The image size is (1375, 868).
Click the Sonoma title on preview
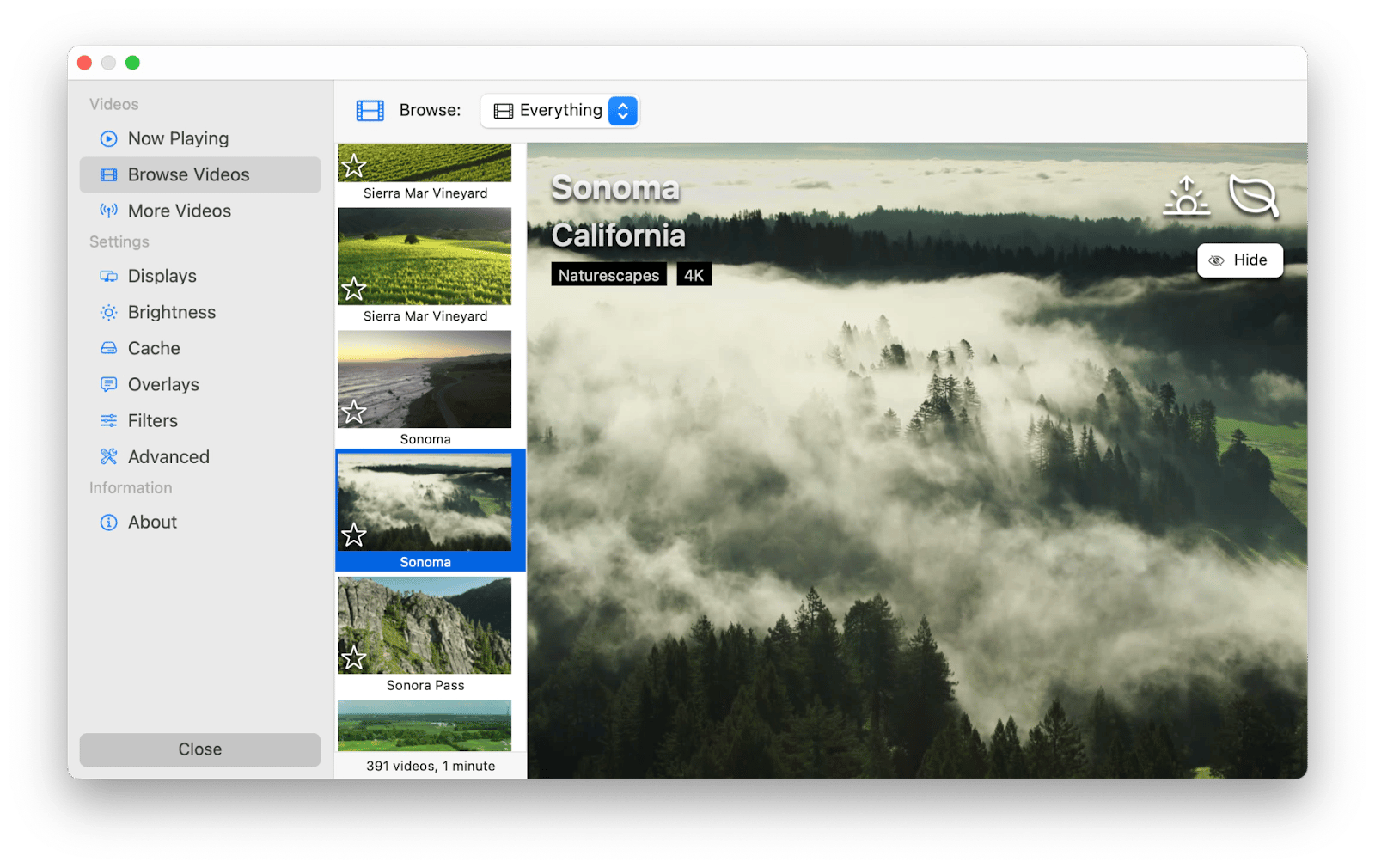pos(615,188)
